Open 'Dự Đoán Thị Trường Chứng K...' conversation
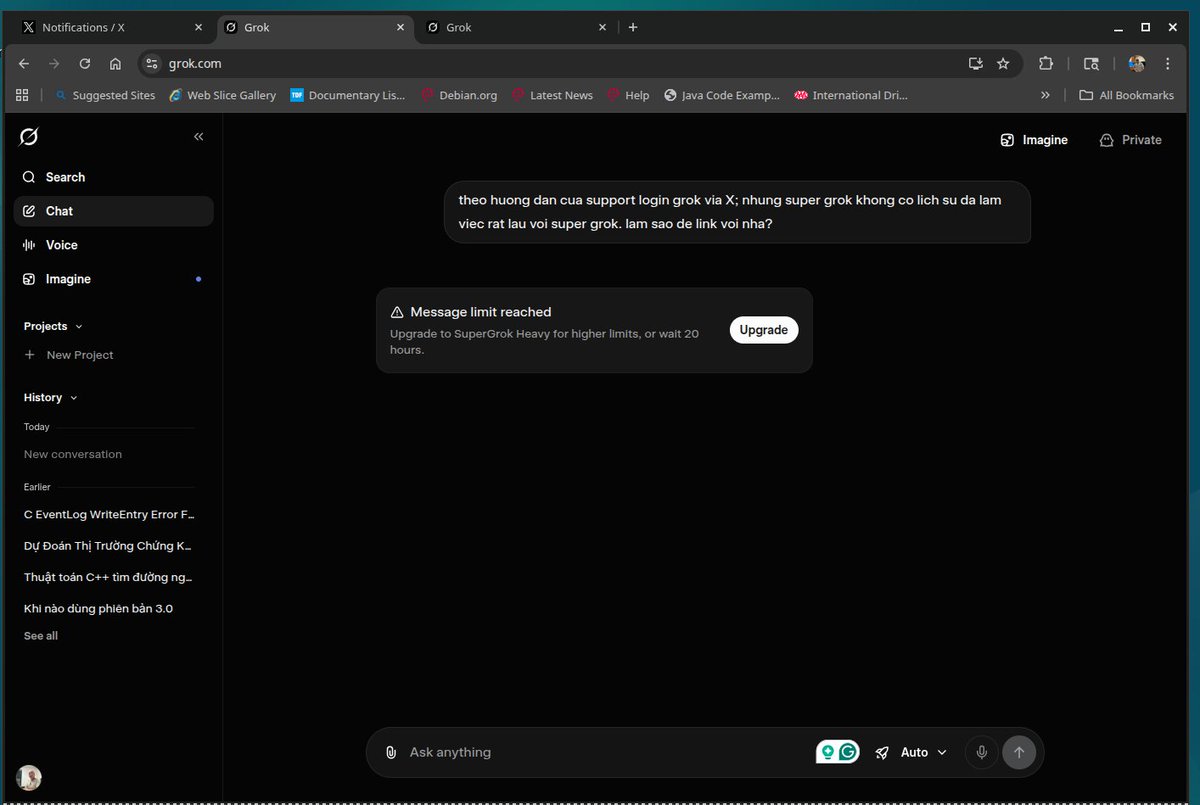1200x805 pixels. [x=109, y=546]
